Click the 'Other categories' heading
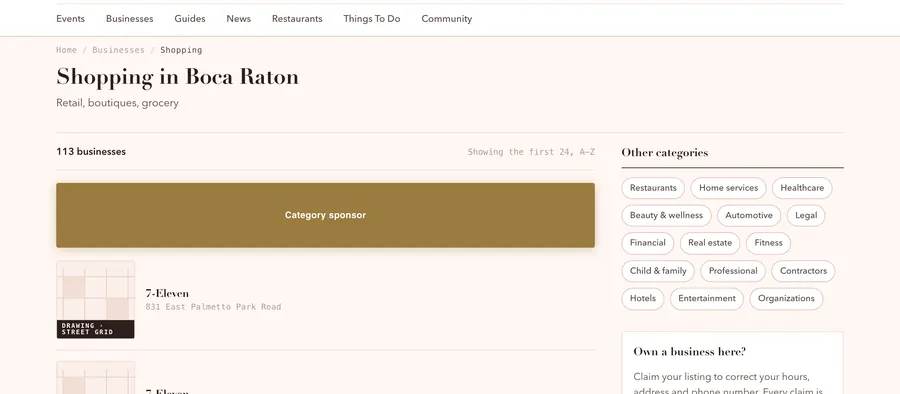Viewport: 900px width, 394px height. tap(665, 152)
